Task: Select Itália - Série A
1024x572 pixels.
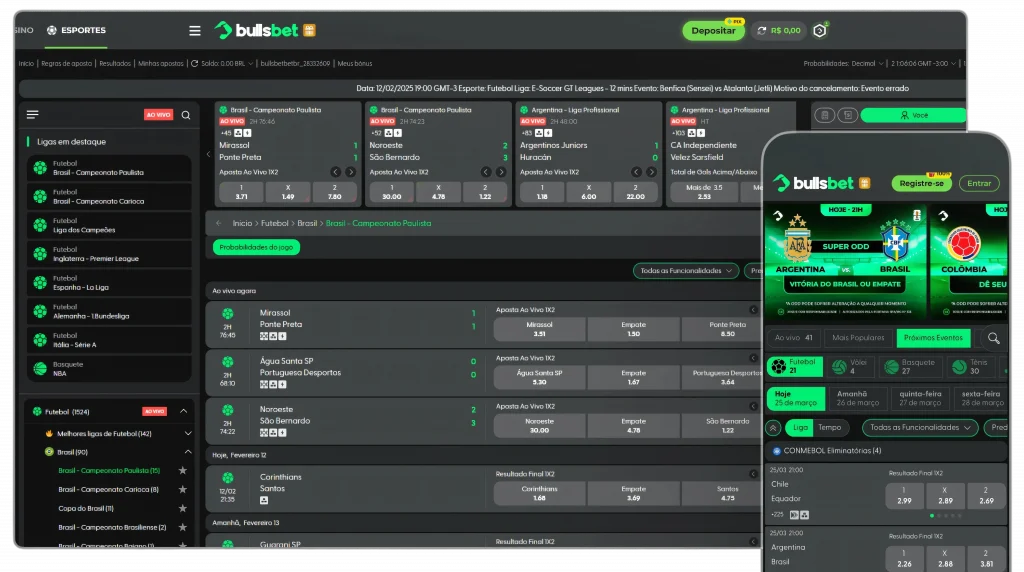Action: point(109,340)
